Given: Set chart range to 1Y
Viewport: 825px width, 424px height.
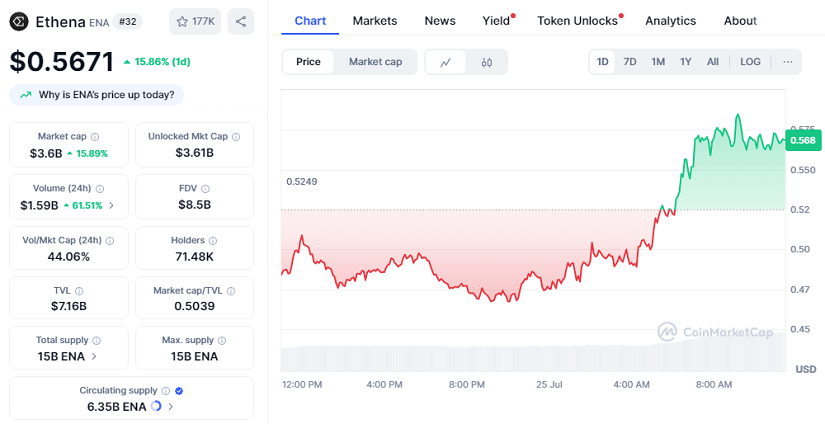Looking at the screenshot, I should [686, 62].
